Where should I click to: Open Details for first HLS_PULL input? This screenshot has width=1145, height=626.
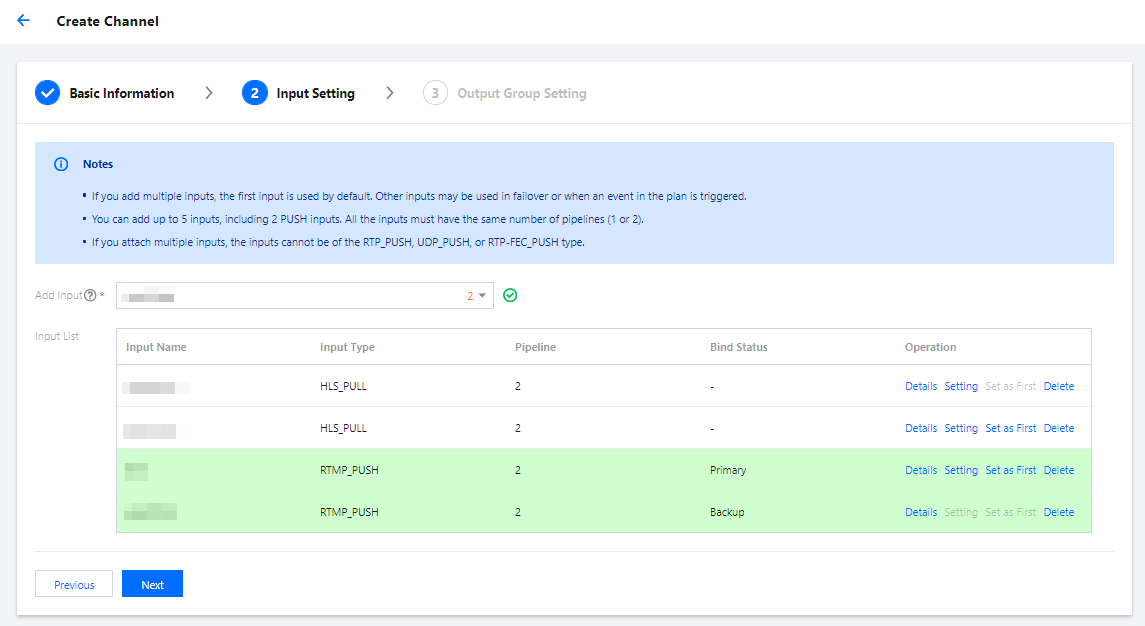pyautogui.click(x=921, y=386)
